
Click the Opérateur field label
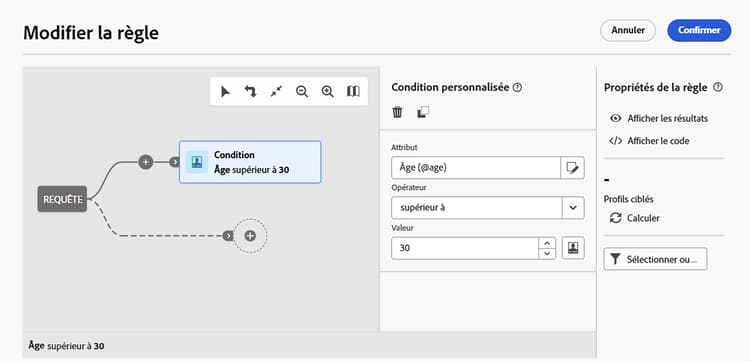[x=408, y=188]
